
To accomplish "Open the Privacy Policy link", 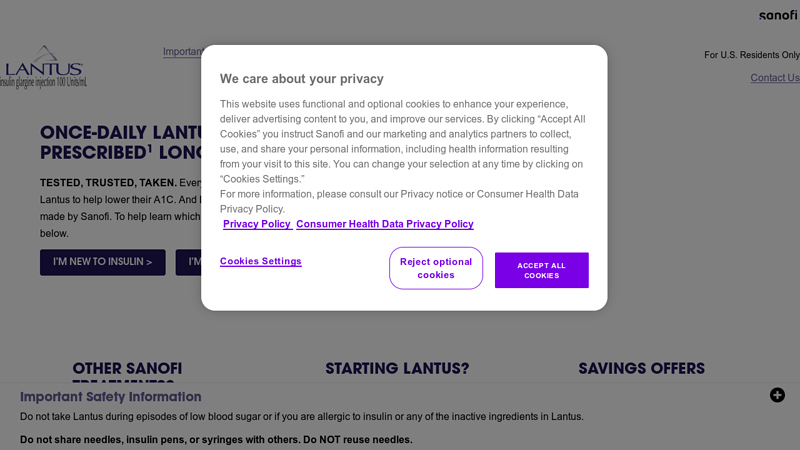I will (257, 224).
